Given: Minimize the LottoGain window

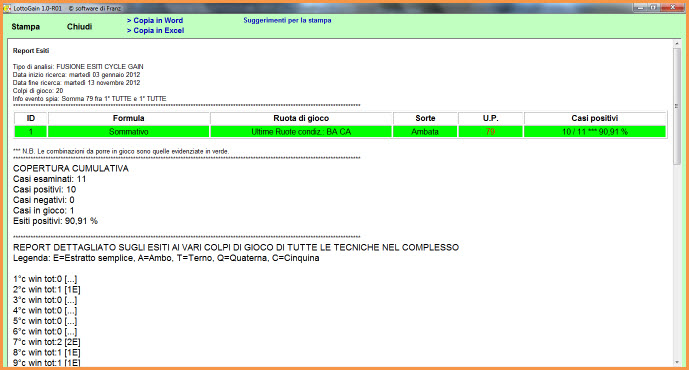Looking at the screenshot, I should tap(641, 7).
